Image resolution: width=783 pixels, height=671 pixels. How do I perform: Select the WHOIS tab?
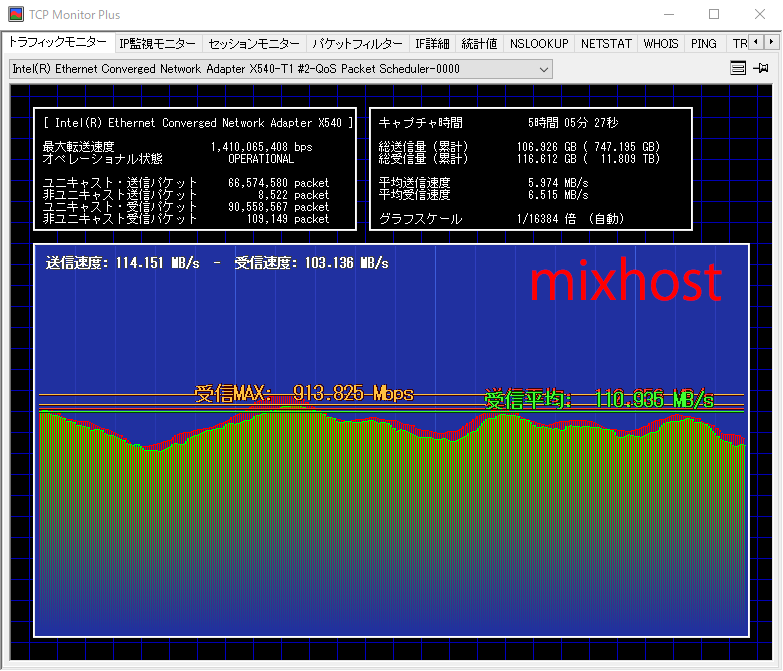coord(661,44)
